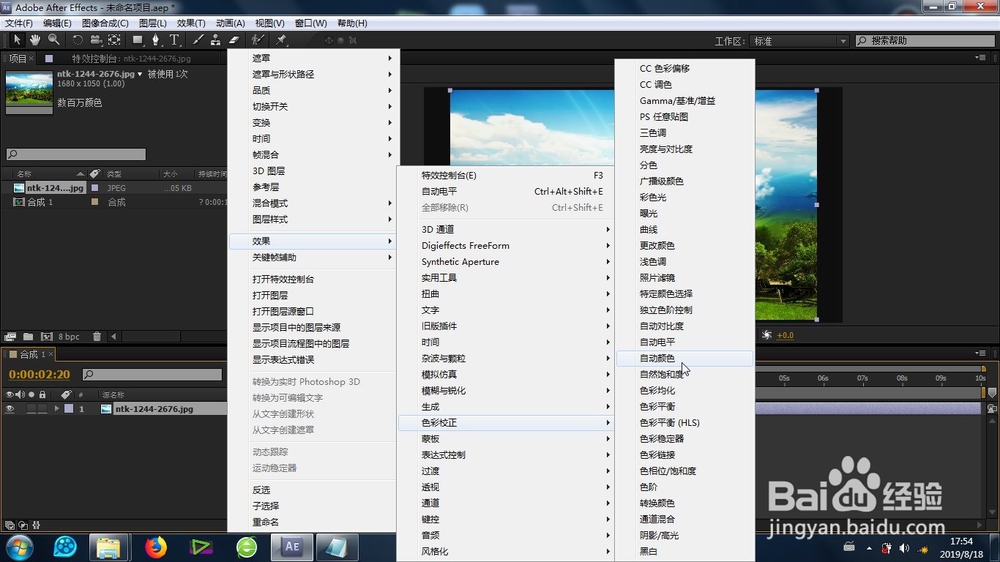This screenshot has width=1000, height=562.
Task: Choose 曲线 effect
Action: click(684, 229)
